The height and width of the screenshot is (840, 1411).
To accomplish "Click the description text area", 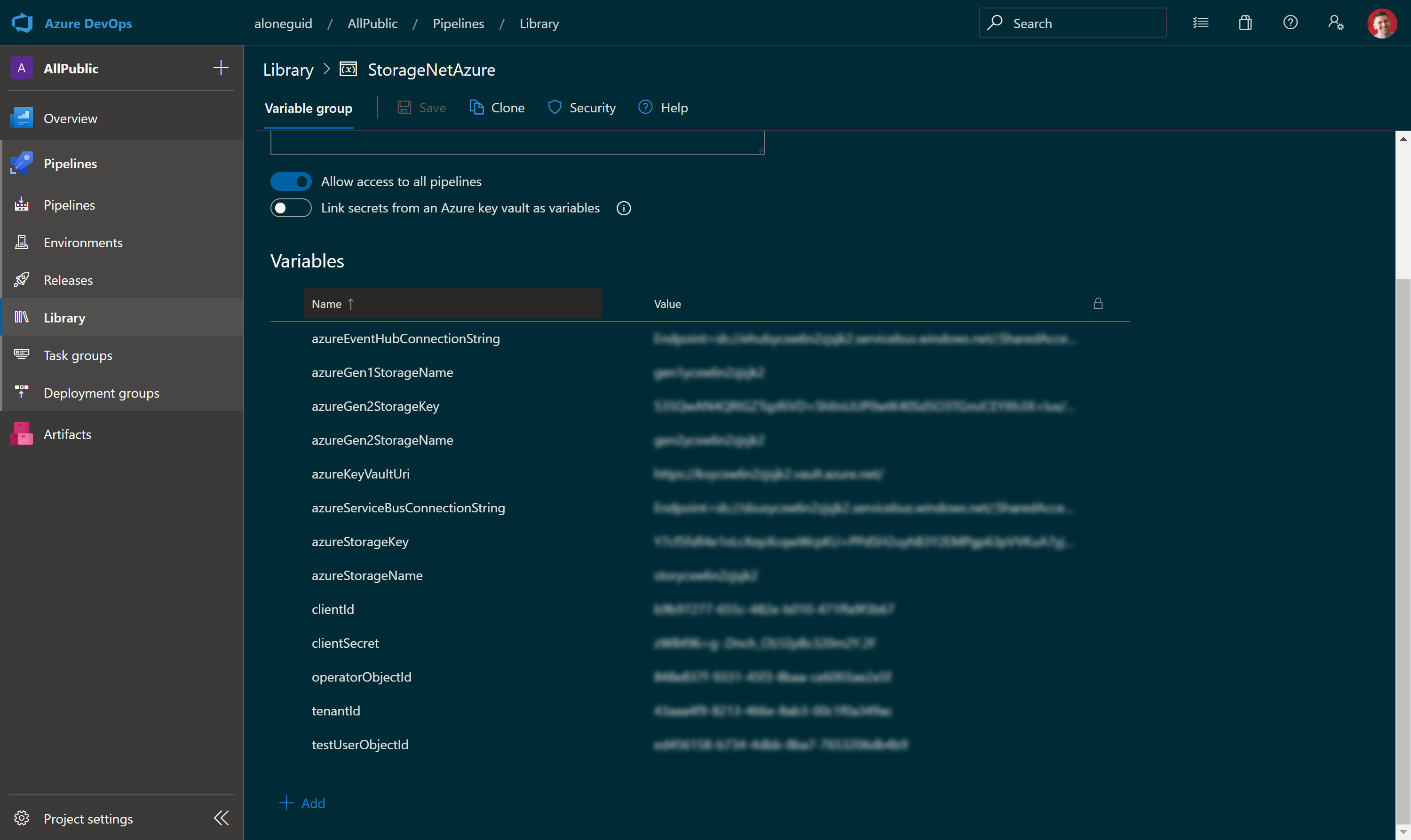I will tap(517, 142).
